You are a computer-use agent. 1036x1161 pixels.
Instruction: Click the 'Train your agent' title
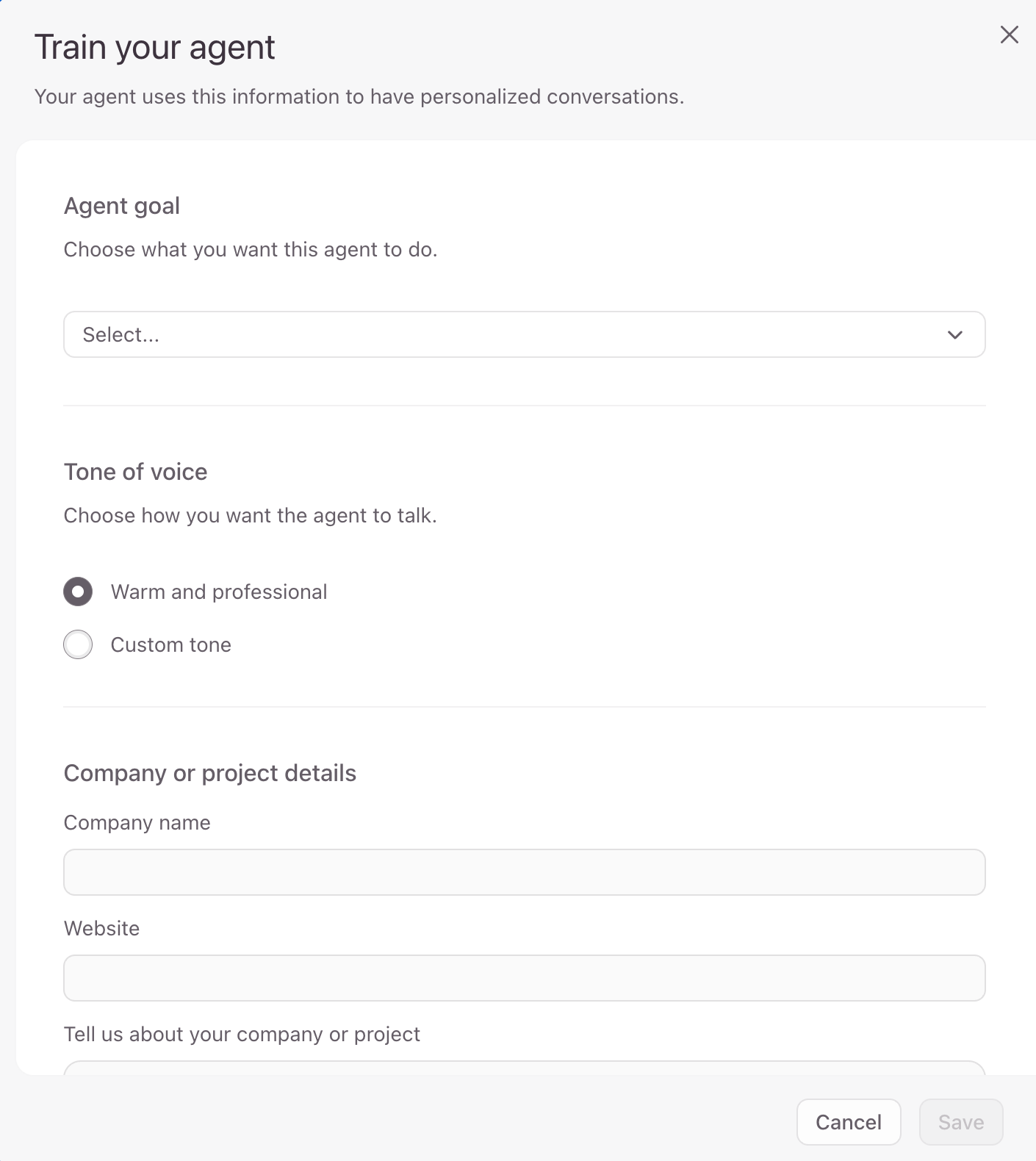(x=154, y=47)
